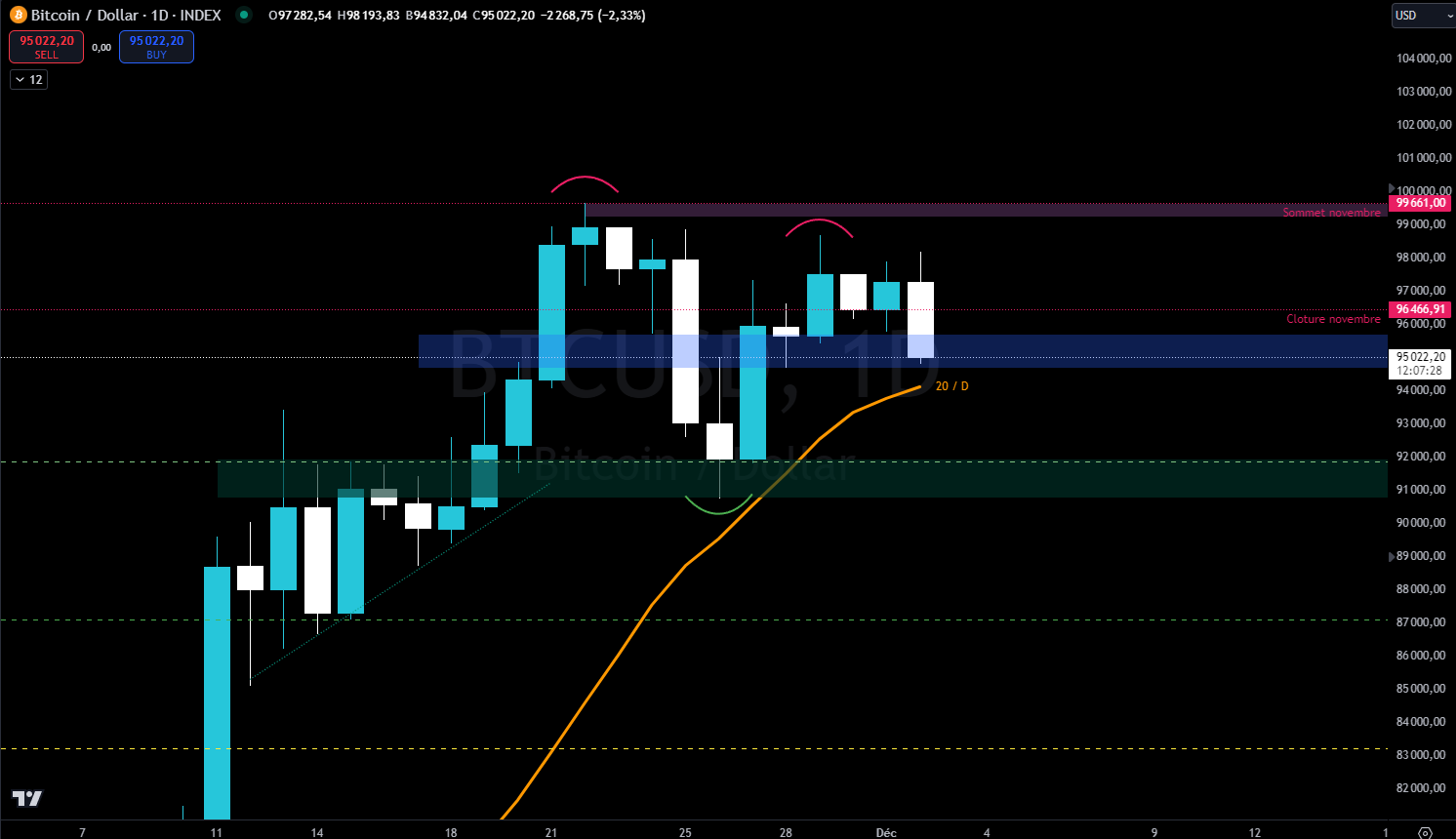Click the red 99661,00 price tag on the scale

1420,203
